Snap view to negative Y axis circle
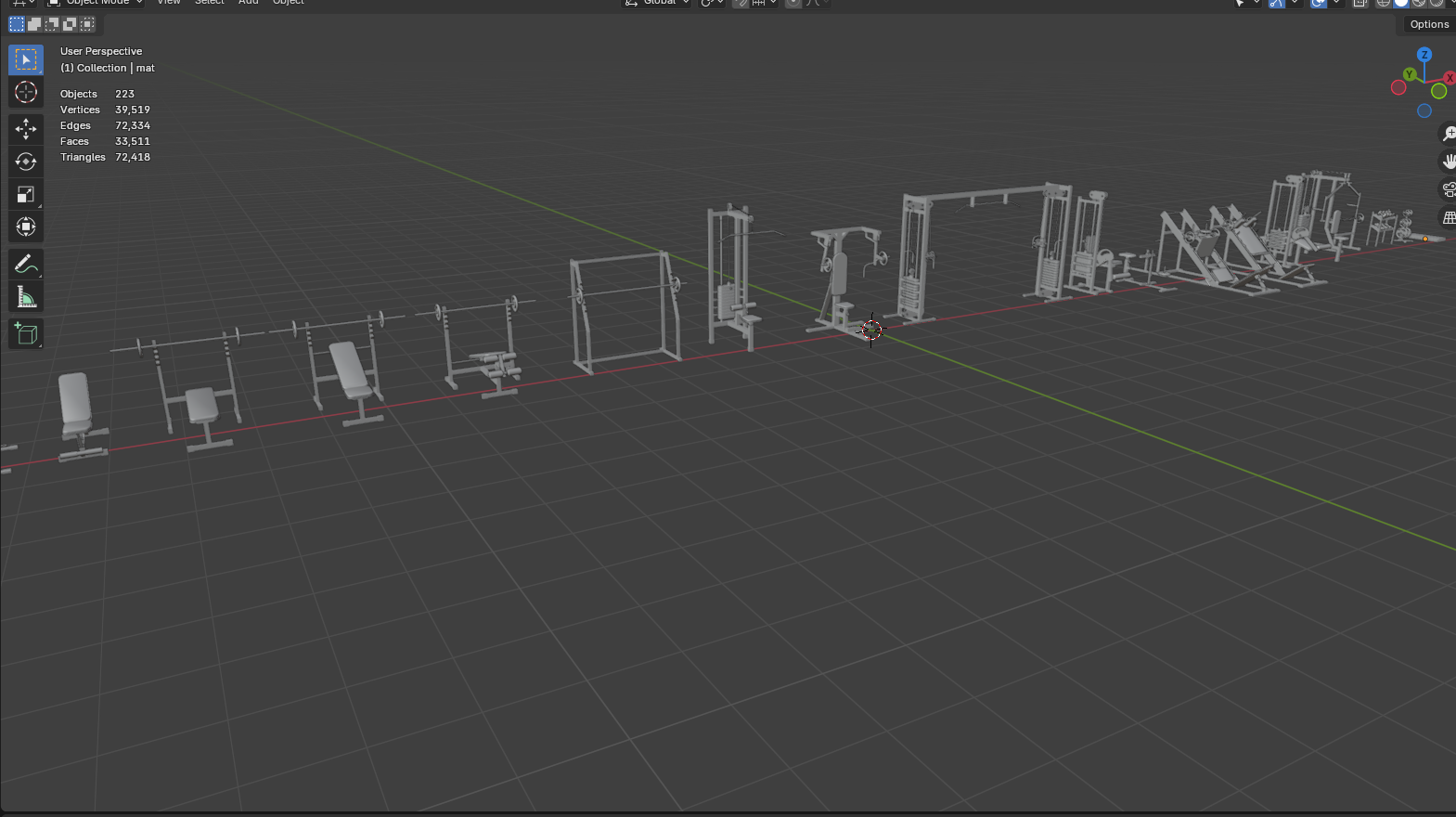Screen dimensions: 1456x817 [x=1439, y=91]
